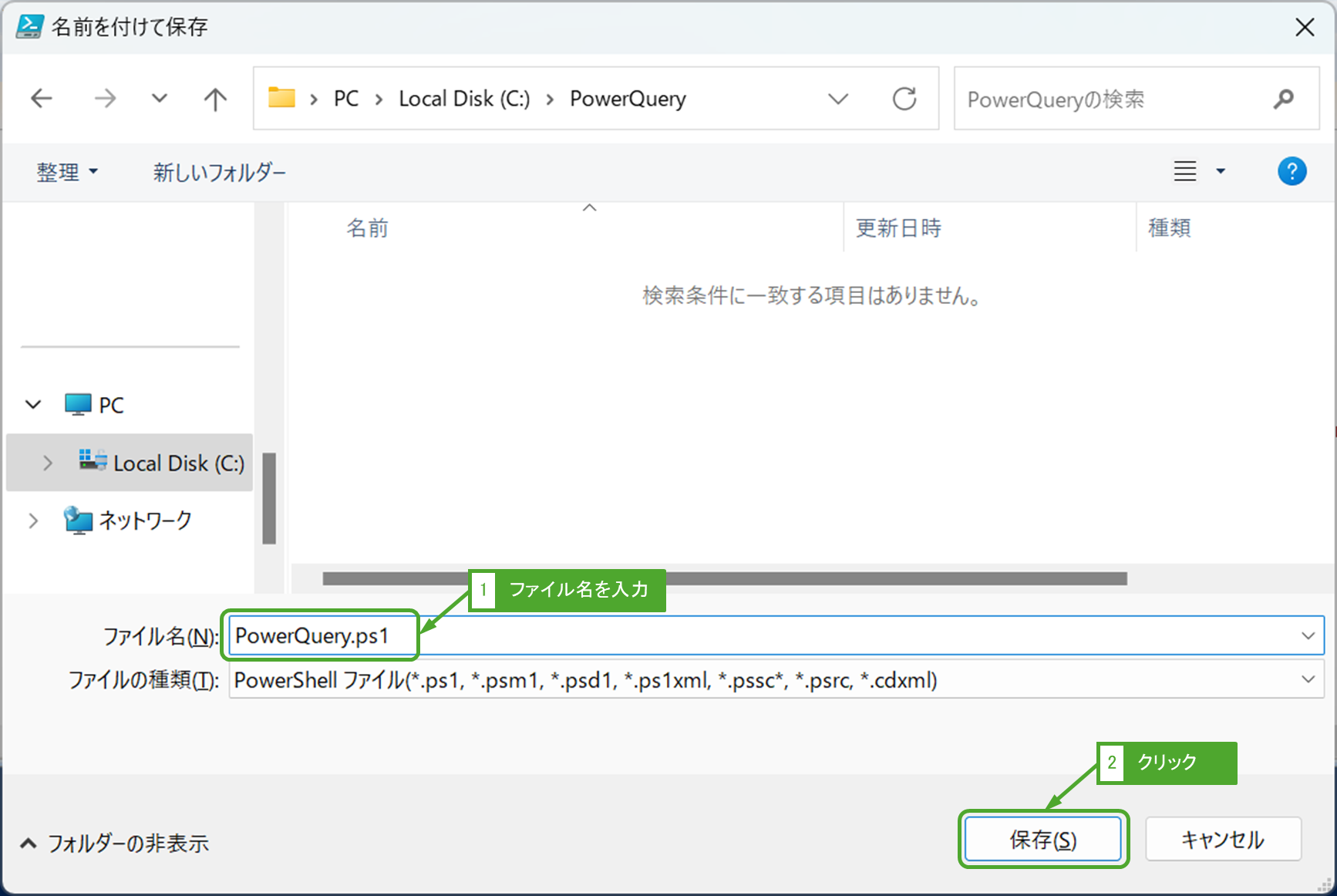The height and width of the screenshot is (896, 1337).
Task: Click the search magnifier icon
Action: pyautogui.click(x=1283, y=99)
